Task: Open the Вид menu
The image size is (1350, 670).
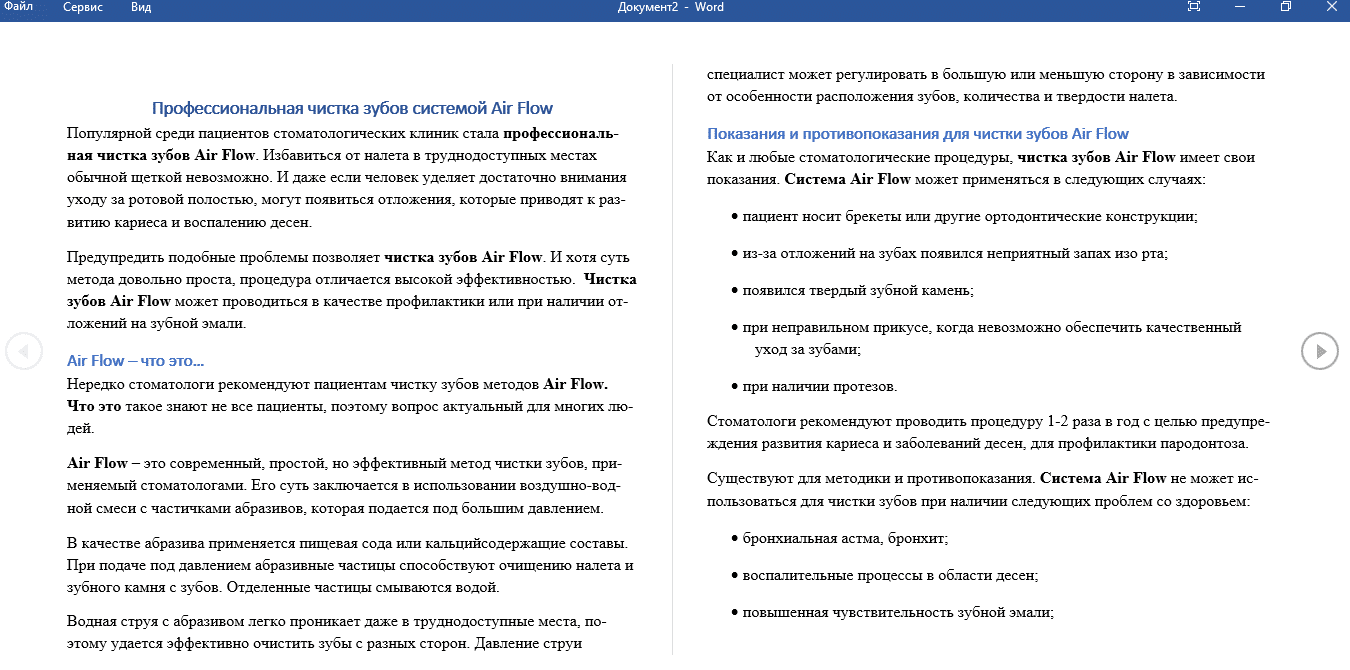Action: click(141, 7)
